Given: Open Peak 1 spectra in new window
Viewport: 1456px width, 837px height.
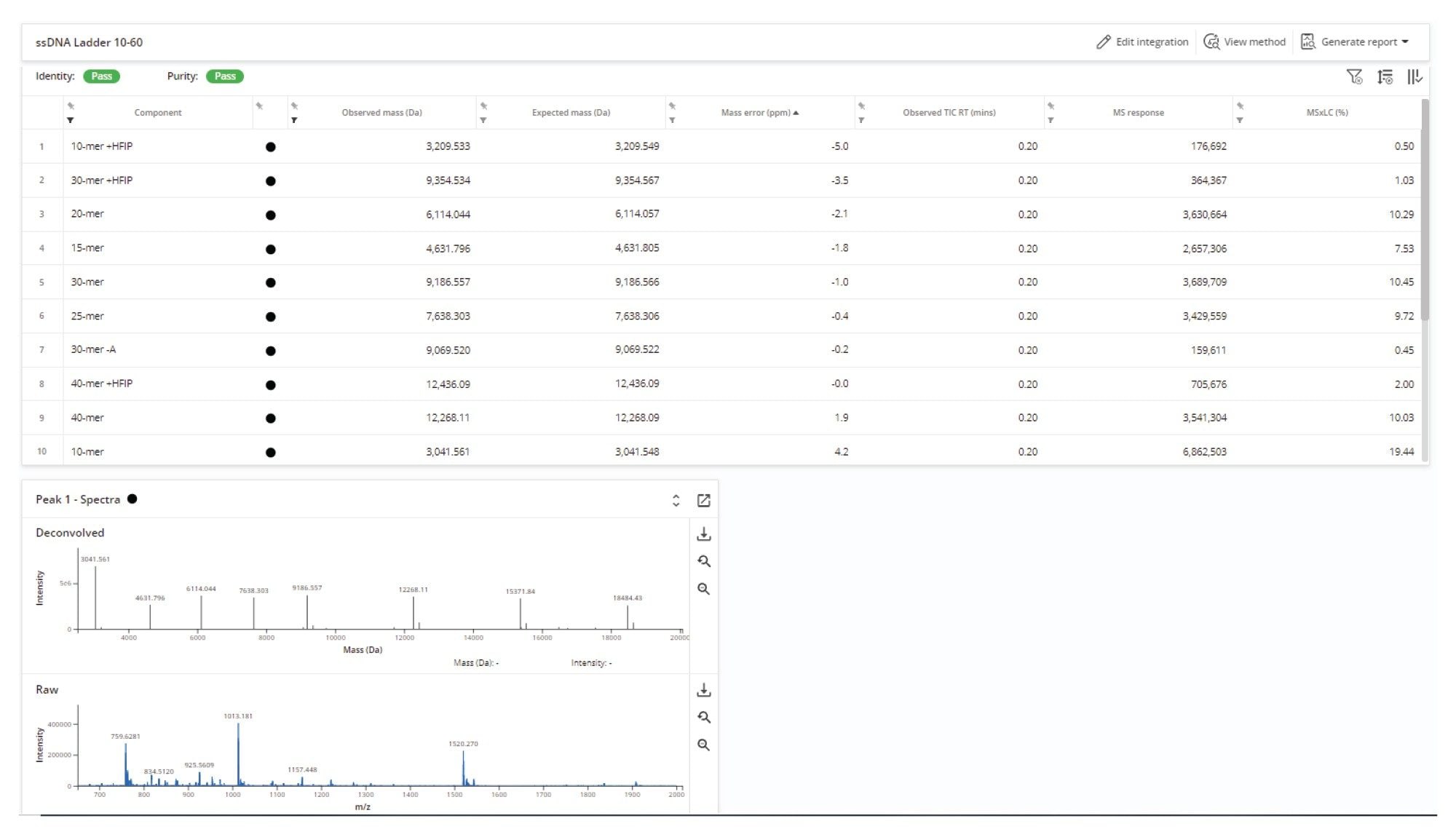Looking at the screenshot, I should 704,500.
